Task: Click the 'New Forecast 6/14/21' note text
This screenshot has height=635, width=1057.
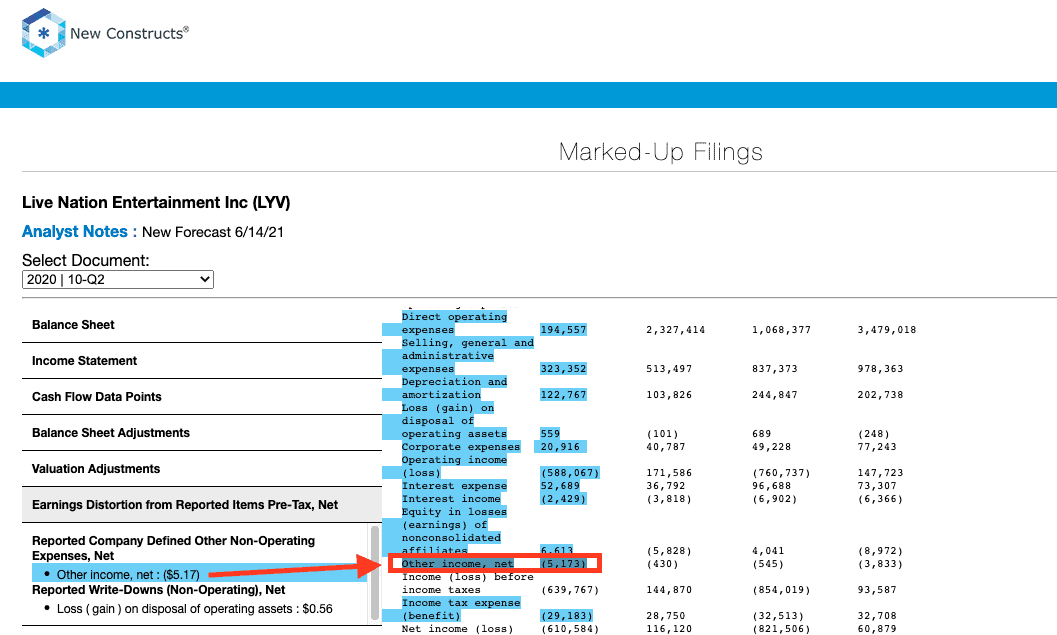Action: [213, 232]
